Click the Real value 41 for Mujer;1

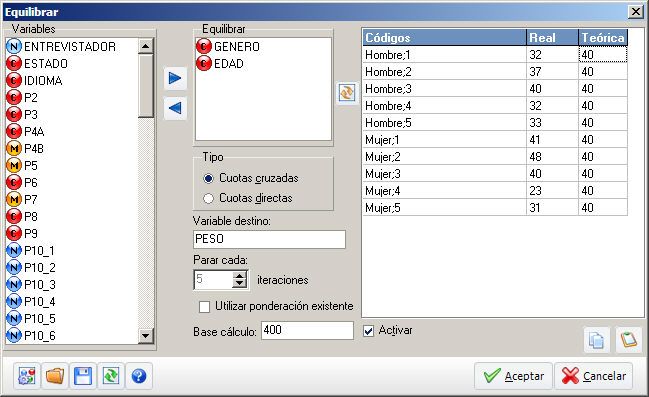552,140
